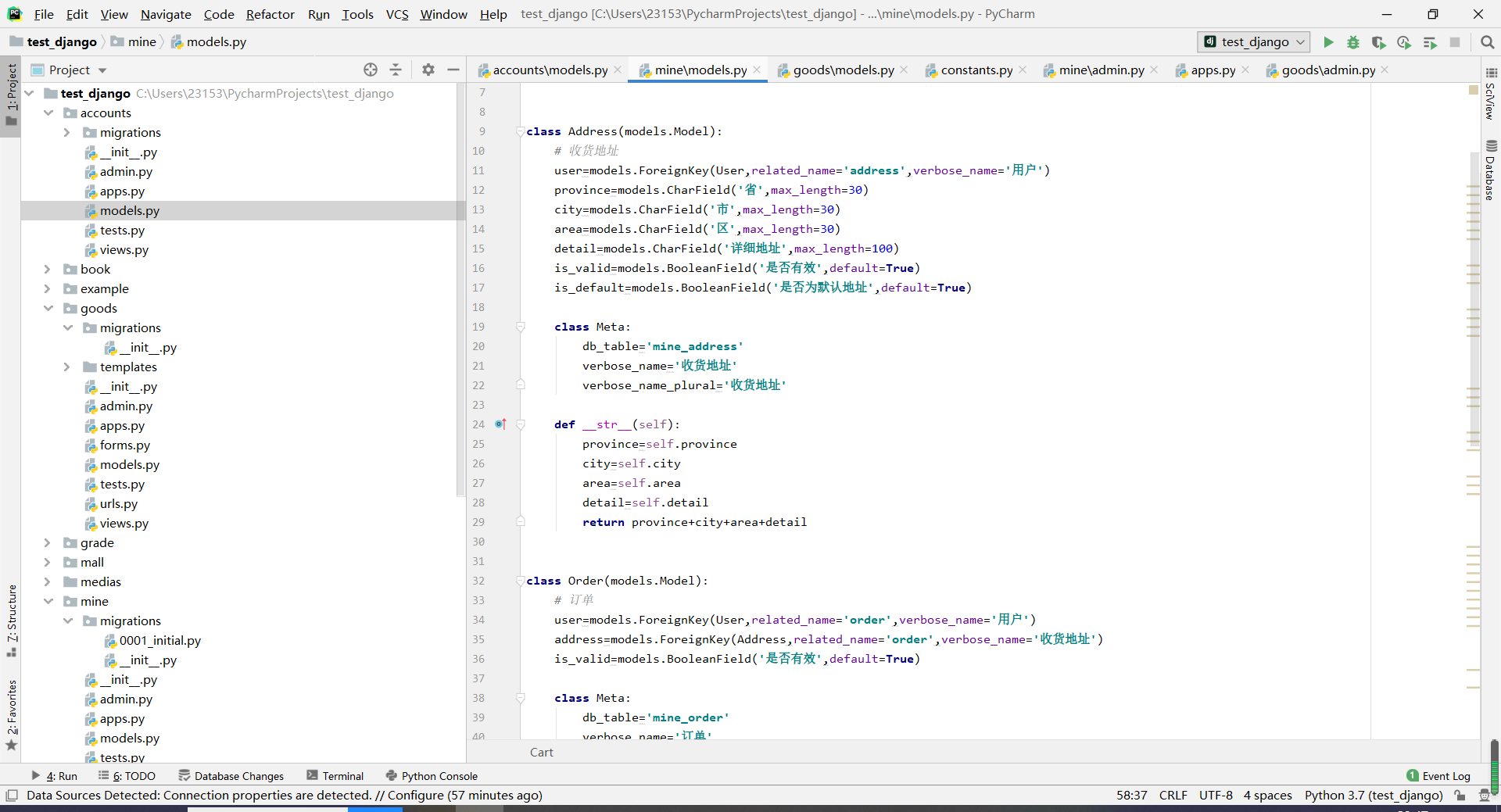Open the Refactor menu

click(270, 14)
